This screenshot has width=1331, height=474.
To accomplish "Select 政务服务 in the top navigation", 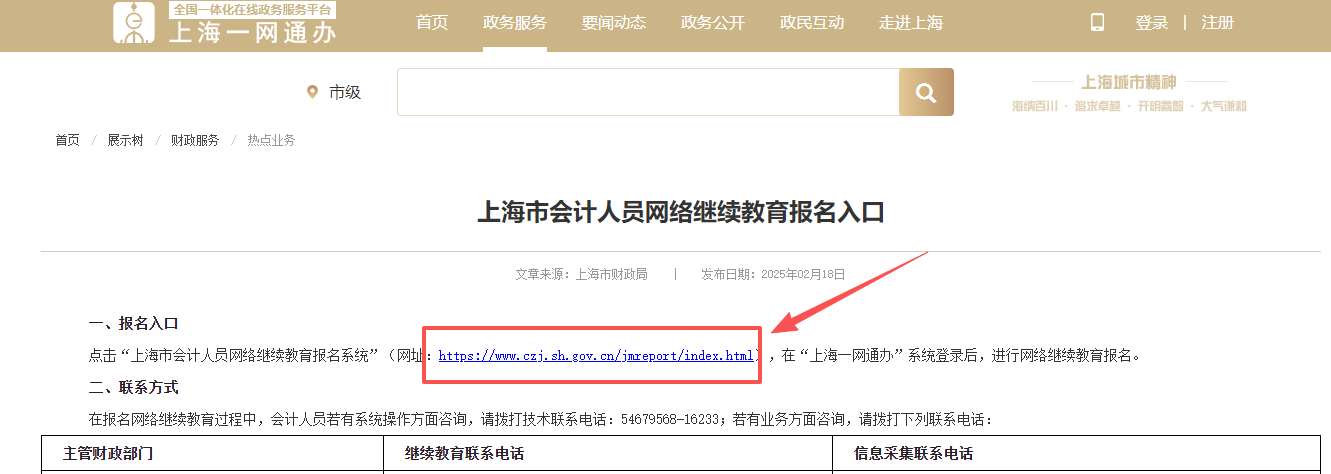I will coord(514,23).
